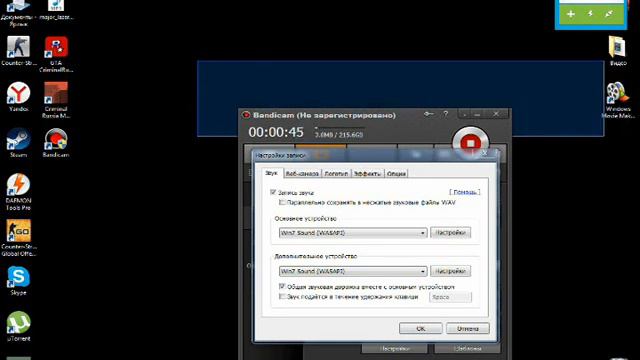The width and height of the screenshot is (640, 360).
Task: Enable parallel saving to WAV files checkbox
Action: tap(282, 202)
